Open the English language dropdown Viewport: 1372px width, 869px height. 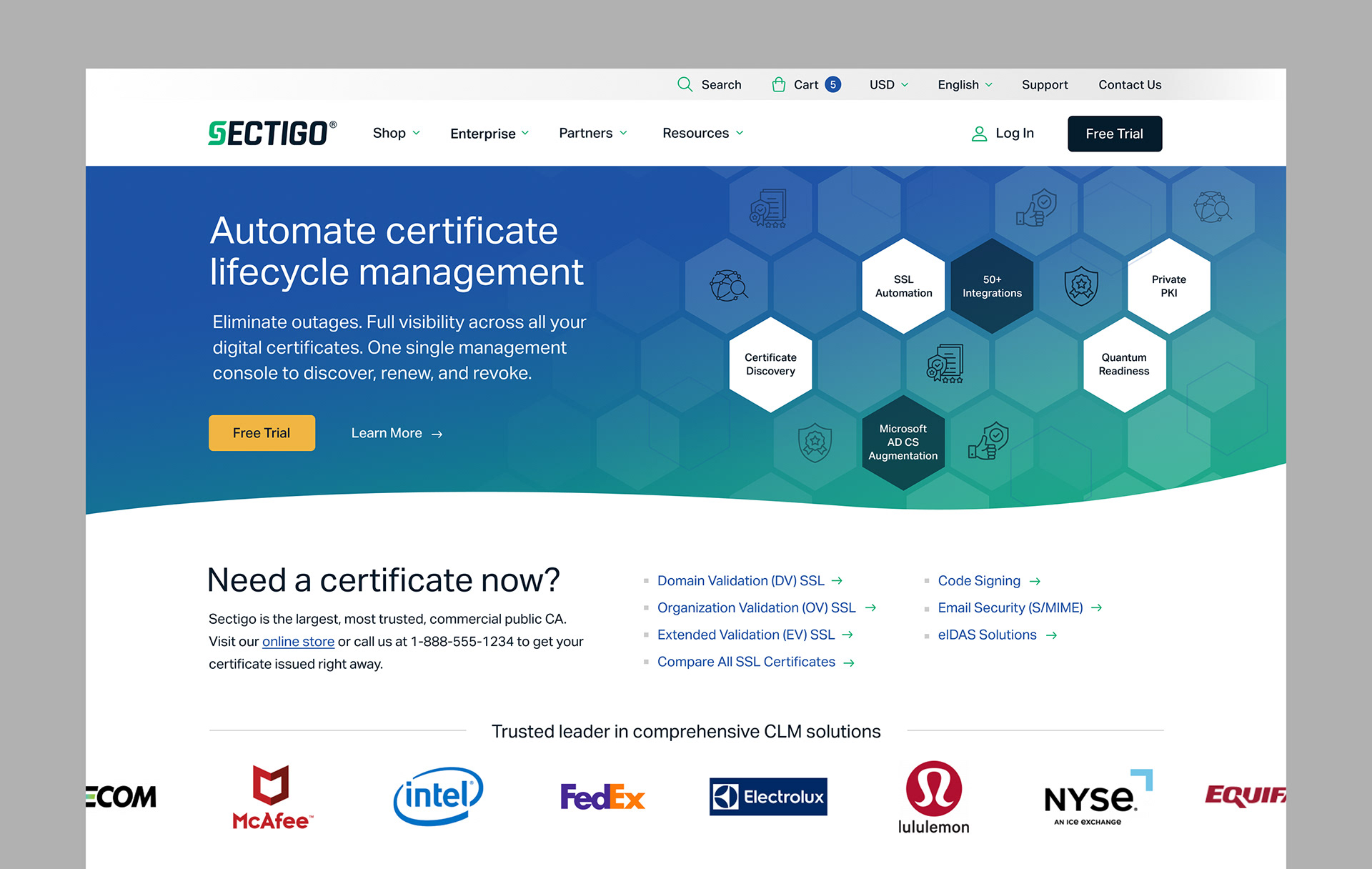click(965, 84)
